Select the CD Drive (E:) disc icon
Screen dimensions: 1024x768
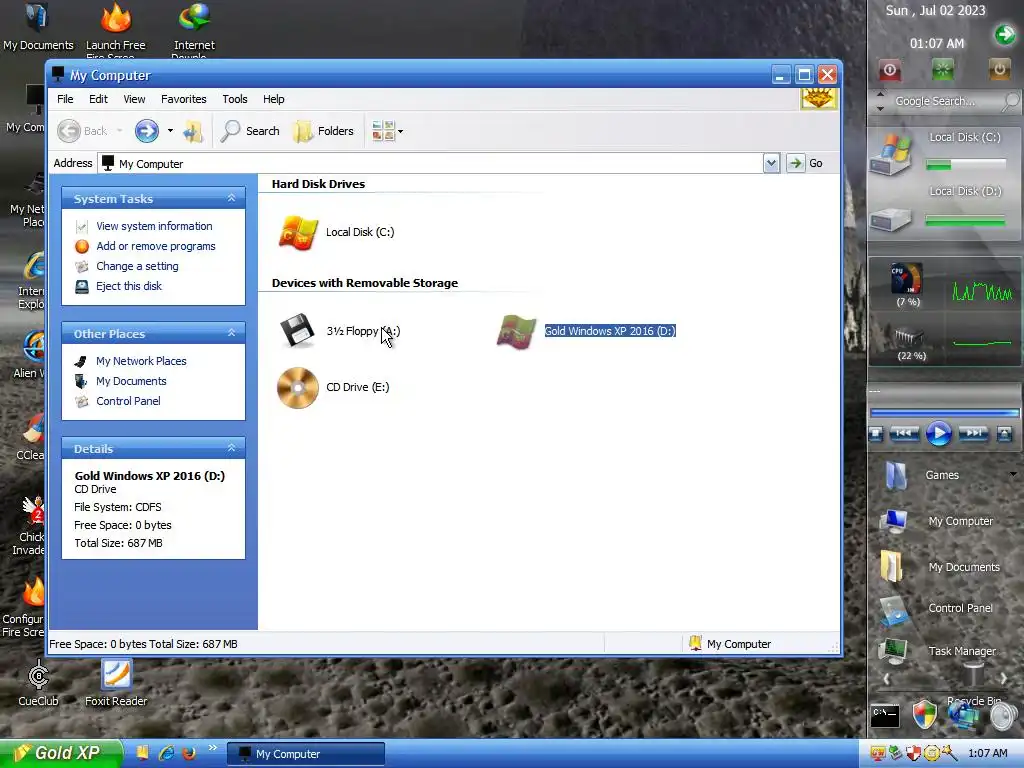point(297,388)
